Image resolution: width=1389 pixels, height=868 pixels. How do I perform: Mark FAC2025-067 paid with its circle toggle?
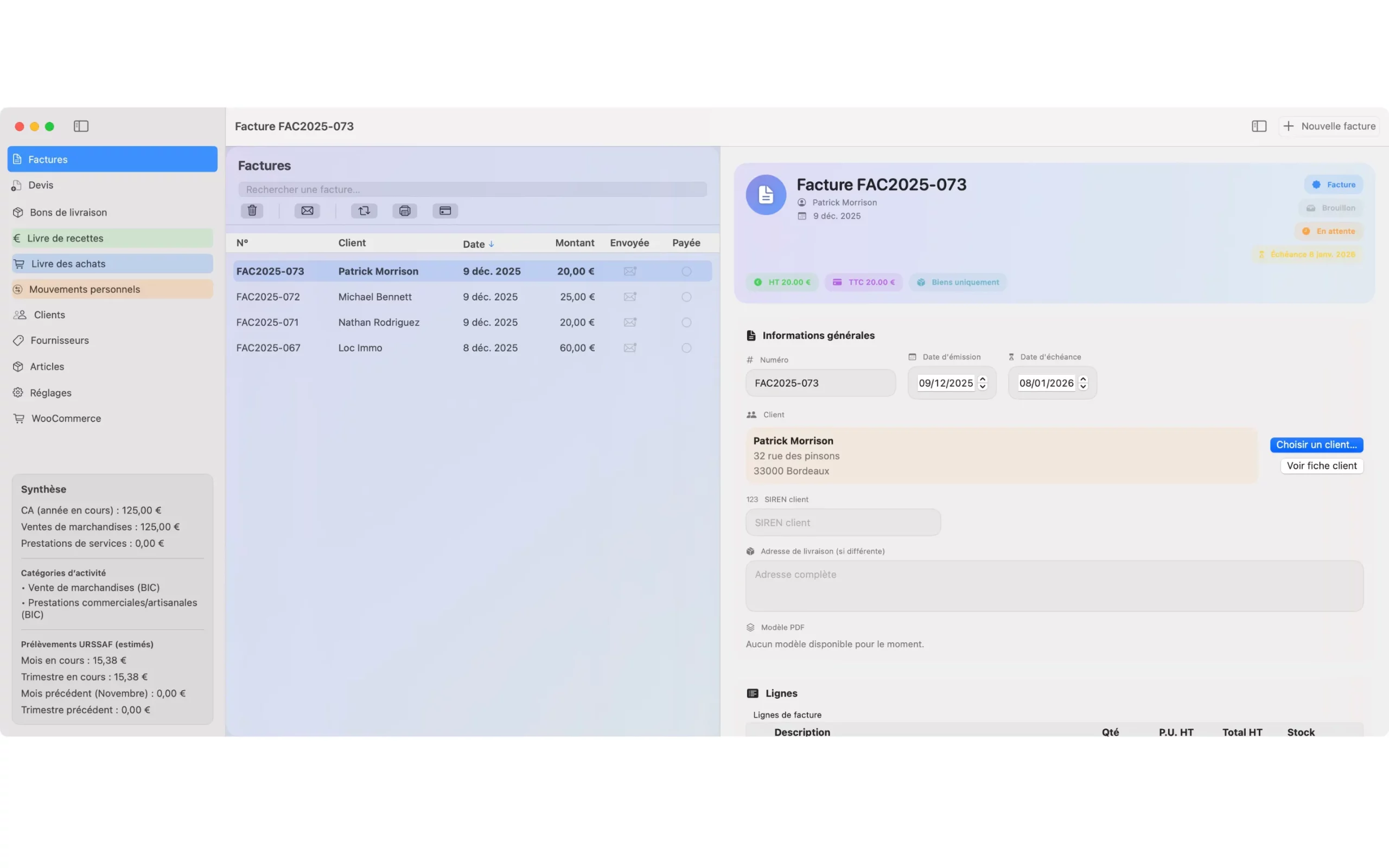(x=686, y=347)
